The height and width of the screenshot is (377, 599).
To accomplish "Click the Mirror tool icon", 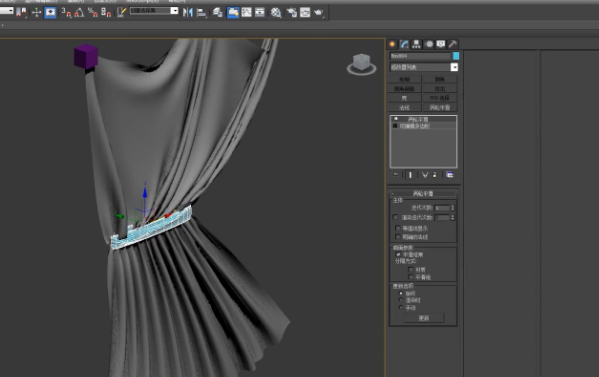I will [188, 12].
